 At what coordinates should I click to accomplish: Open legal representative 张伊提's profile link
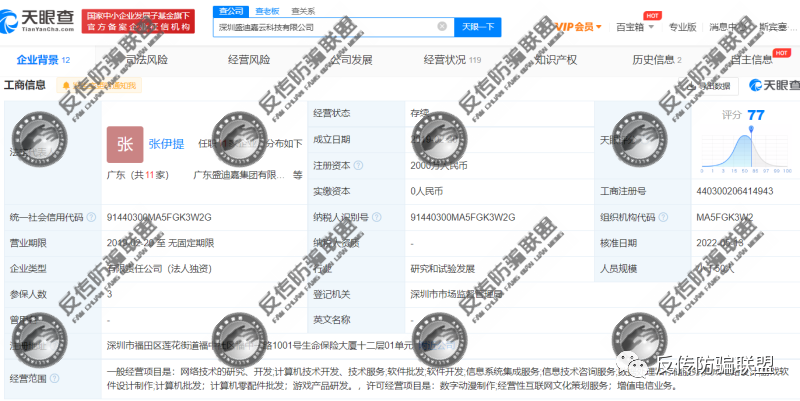coord(166,144)
